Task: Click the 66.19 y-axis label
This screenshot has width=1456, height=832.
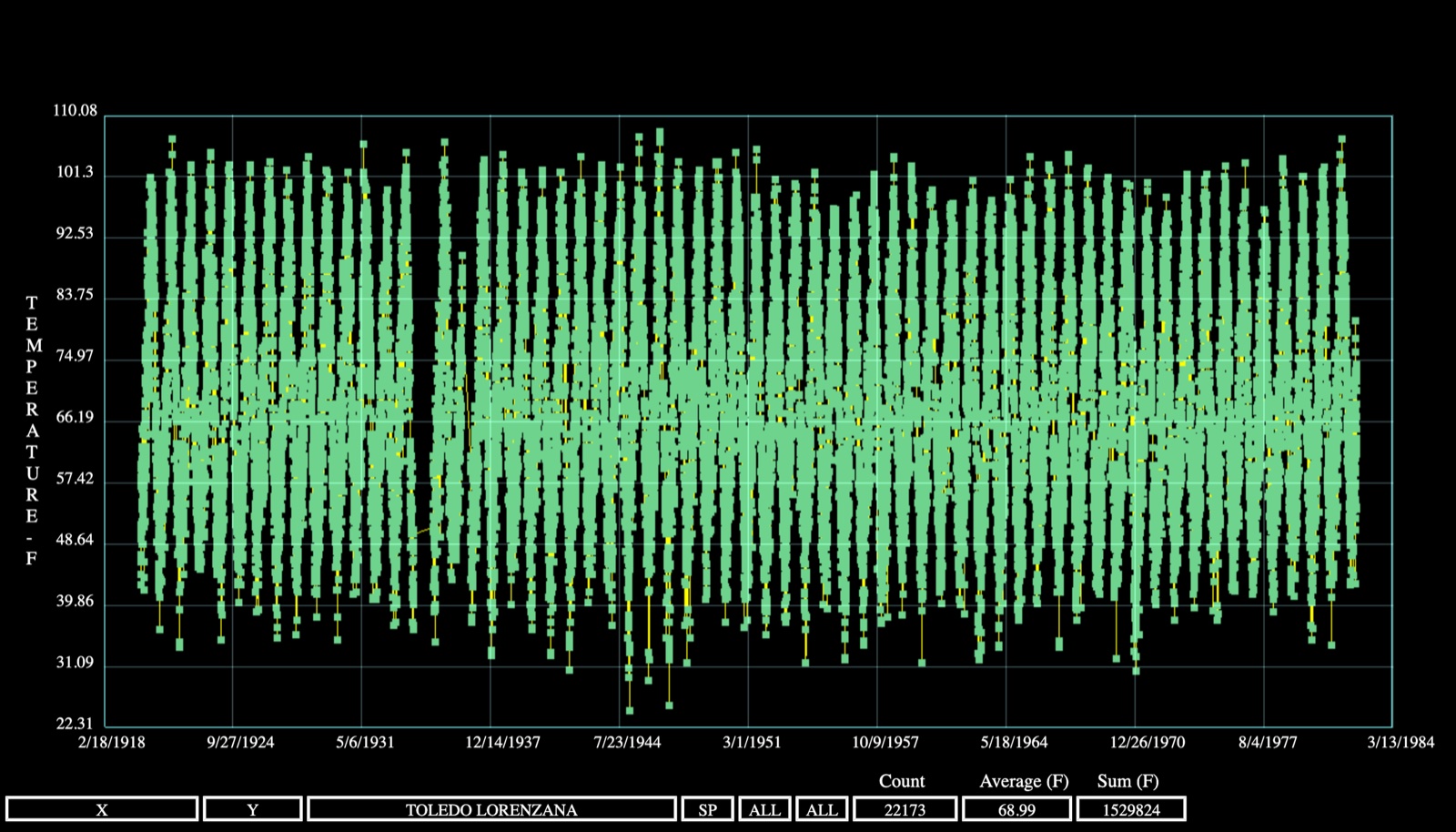Action: click(75, 418)
